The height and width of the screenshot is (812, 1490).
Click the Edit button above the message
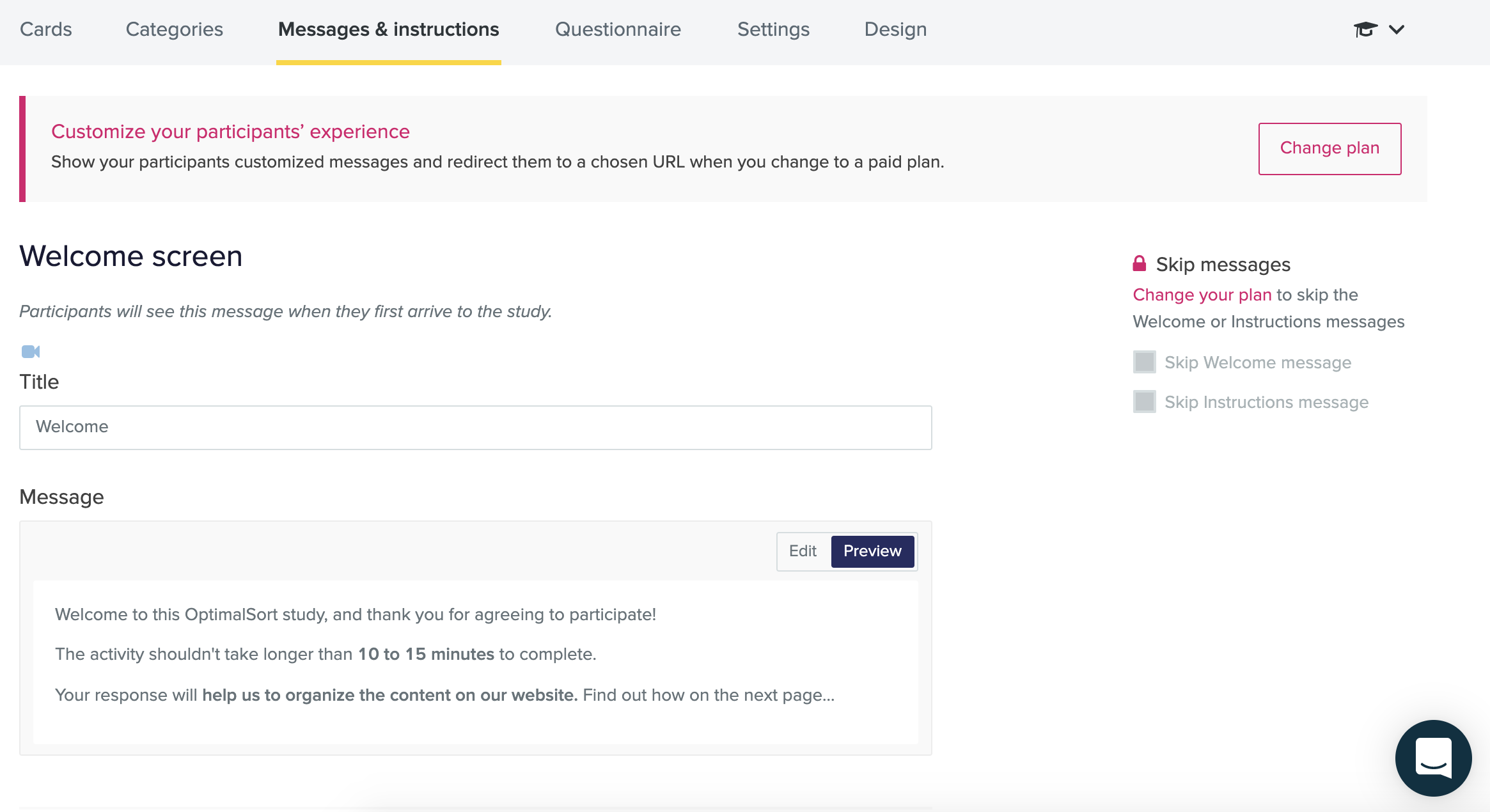point(803,550)
